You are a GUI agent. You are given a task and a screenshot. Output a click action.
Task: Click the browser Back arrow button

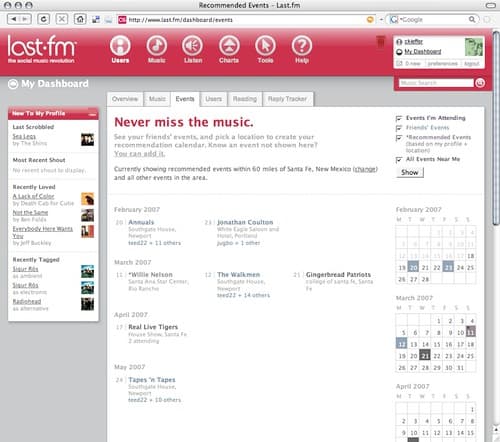(14, 19)
